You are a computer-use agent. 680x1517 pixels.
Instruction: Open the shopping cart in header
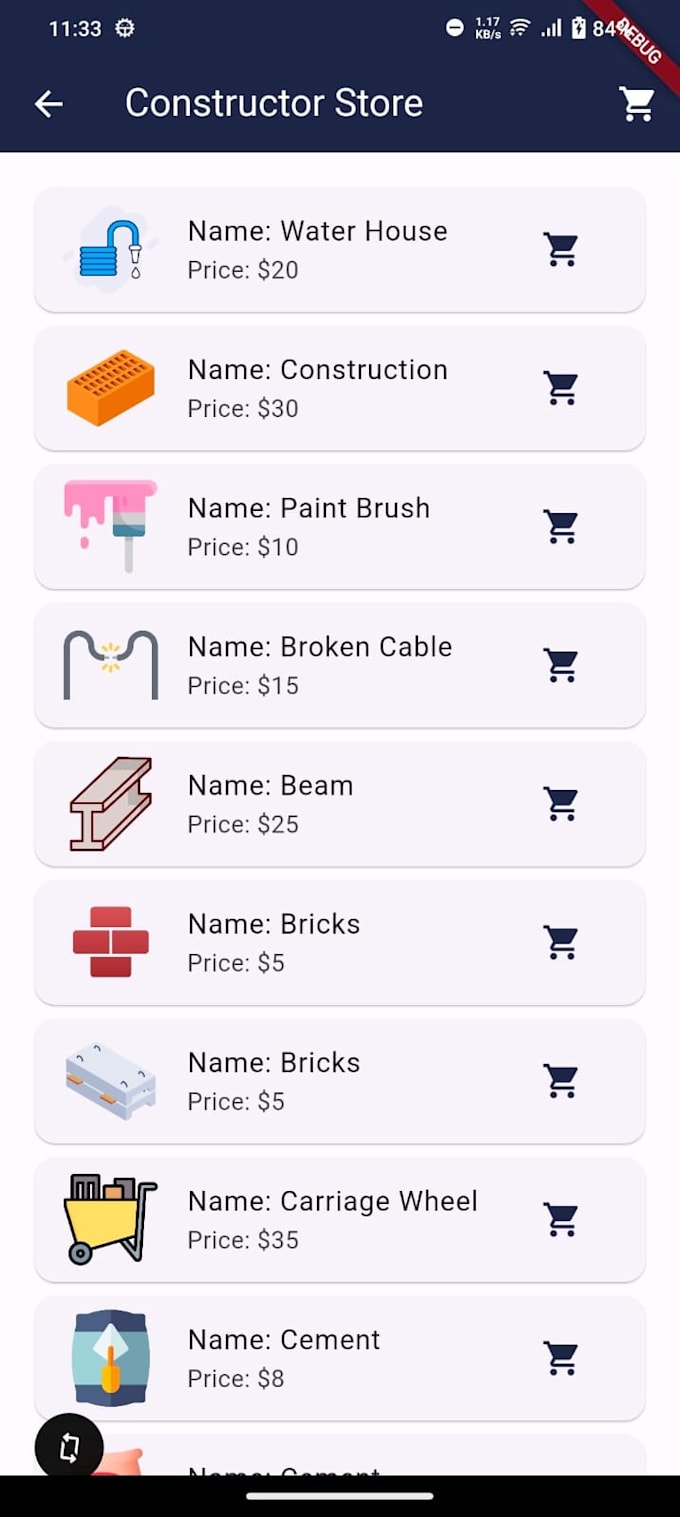coord(637,103)
